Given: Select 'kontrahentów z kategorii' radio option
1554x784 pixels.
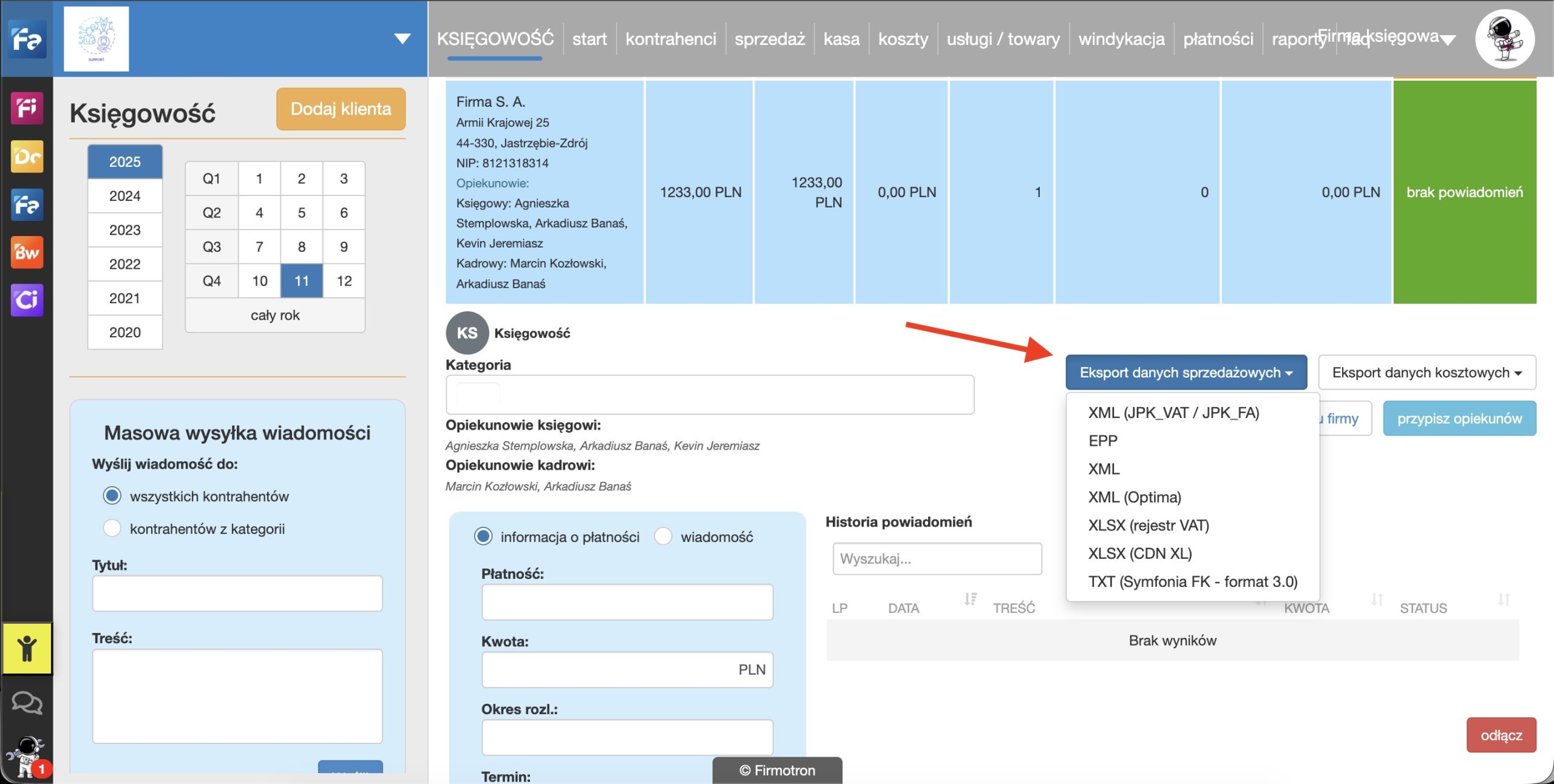Looking at the screenshot, I should tap(112, 528).
